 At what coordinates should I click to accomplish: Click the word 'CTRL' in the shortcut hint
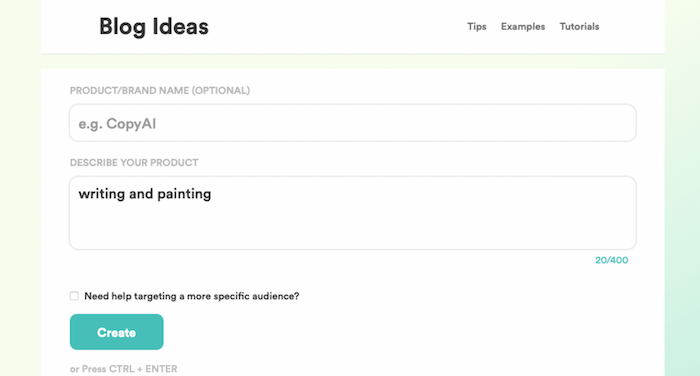click(121, 369)
